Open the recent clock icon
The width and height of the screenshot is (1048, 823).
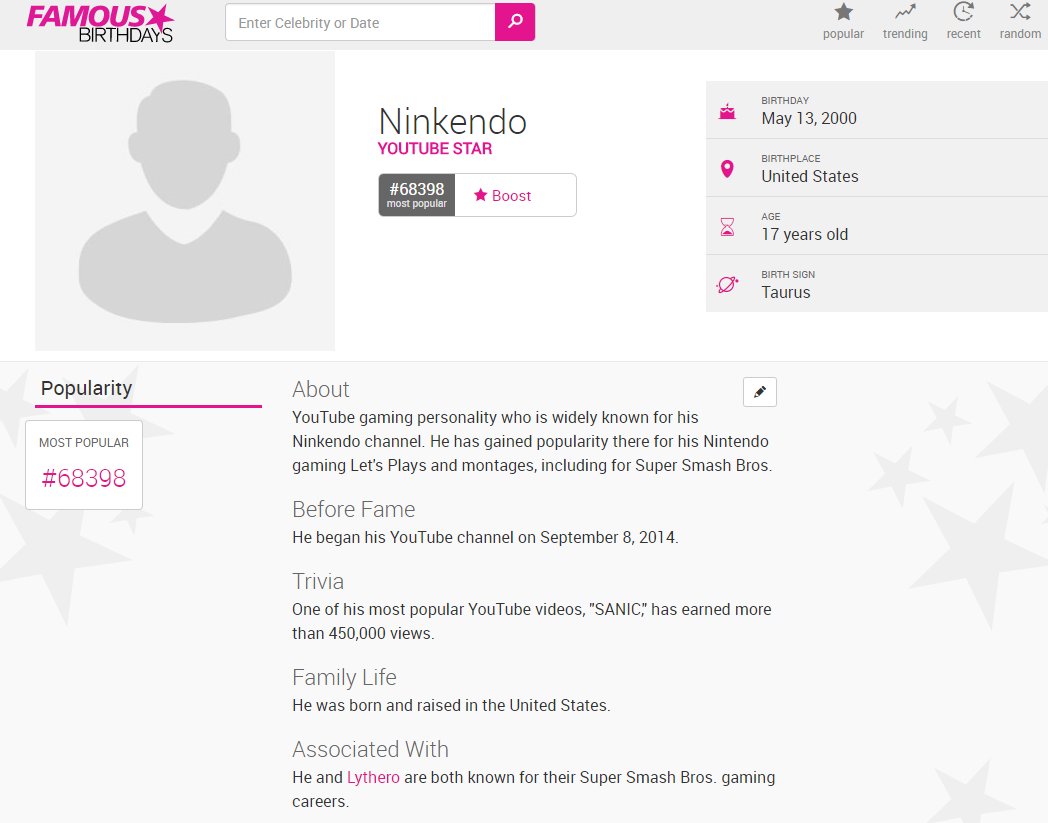coord(963,11)
